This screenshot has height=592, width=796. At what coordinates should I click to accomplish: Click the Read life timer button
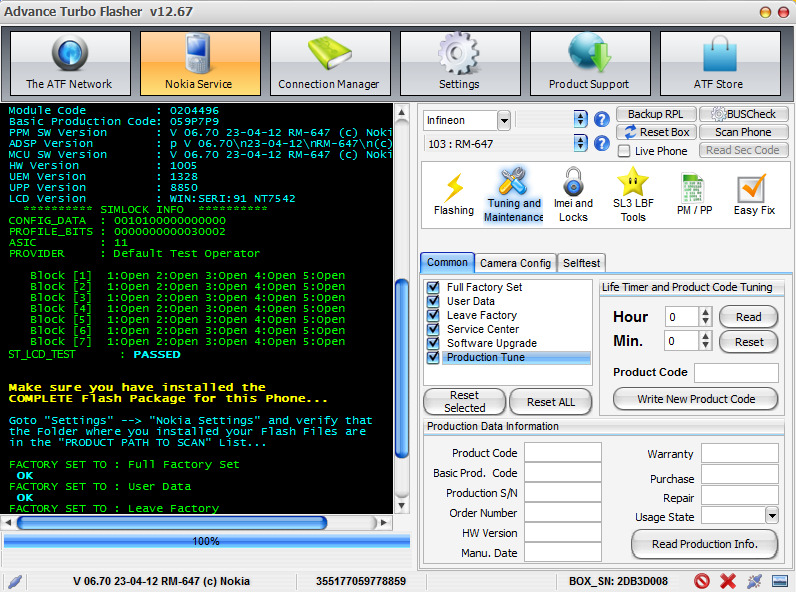749,317
